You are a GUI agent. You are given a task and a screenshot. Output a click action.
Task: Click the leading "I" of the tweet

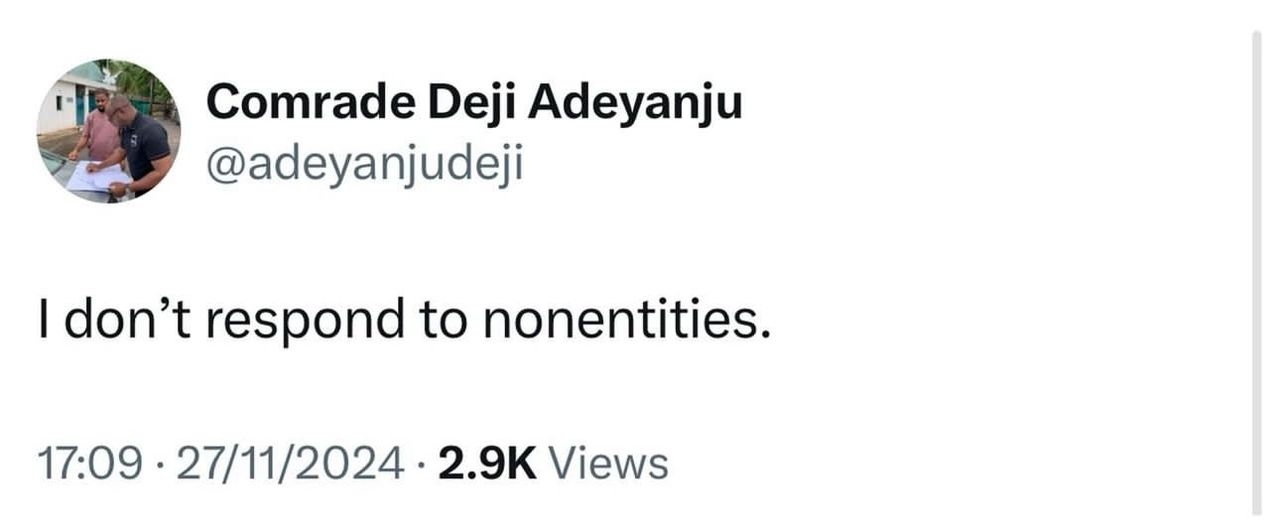(x=41, y=320)
